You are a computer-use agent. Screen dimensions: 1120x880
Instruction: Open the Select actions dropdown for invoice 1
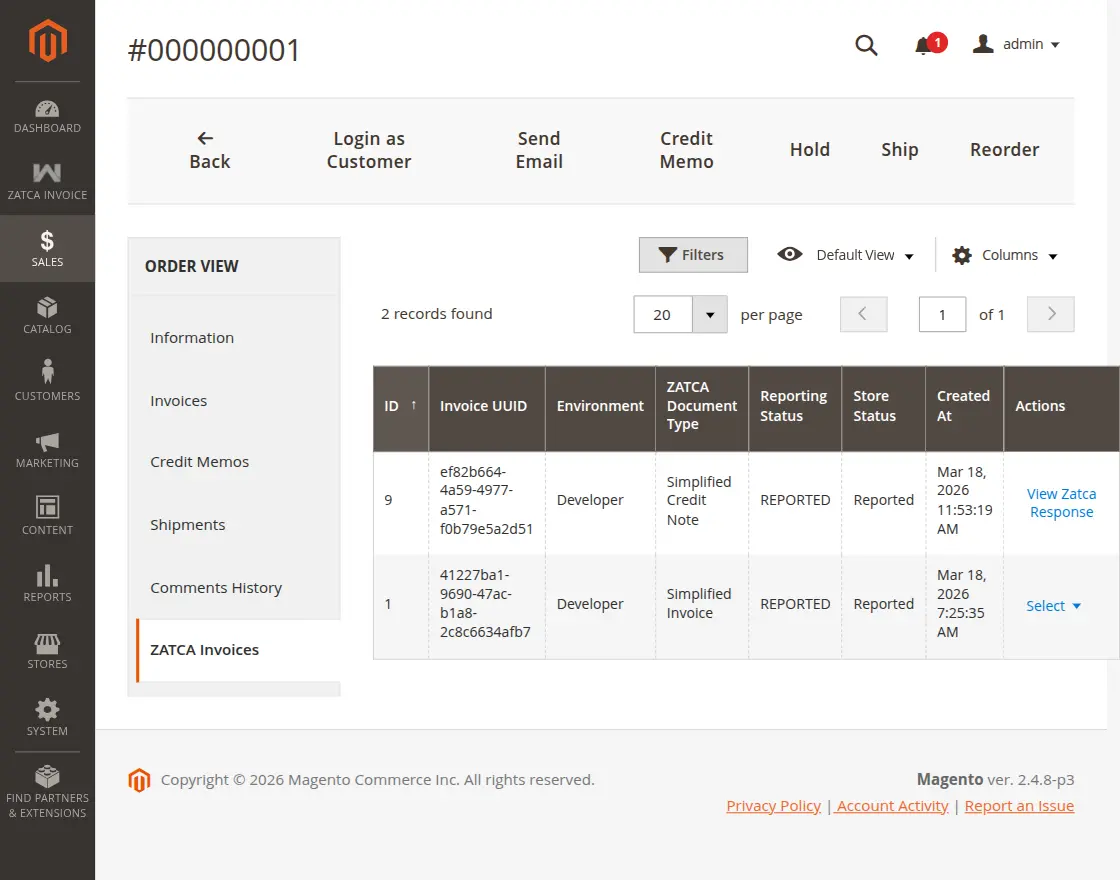point(1053,605)
